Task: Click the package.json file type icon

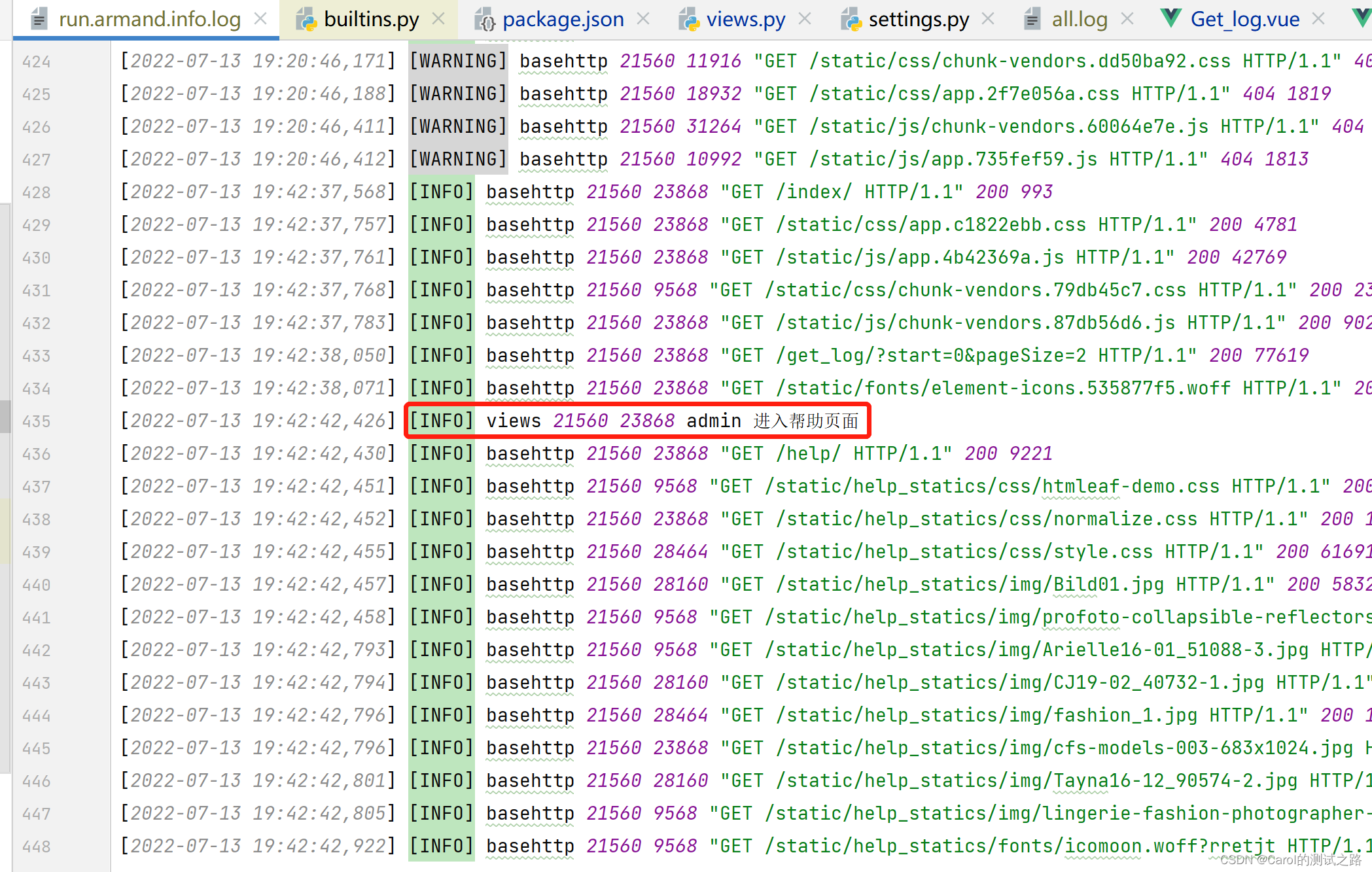Action: (x=485, y=19)
